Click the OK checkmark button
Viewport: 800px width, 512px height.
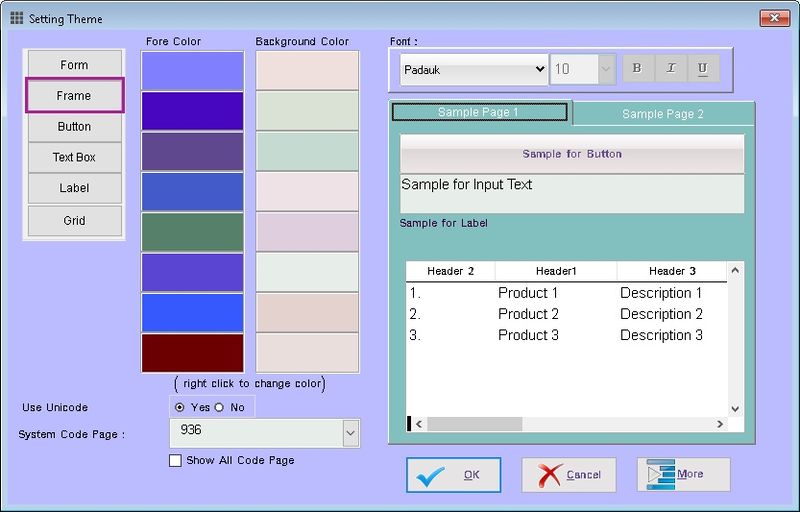tap(453, 475)
